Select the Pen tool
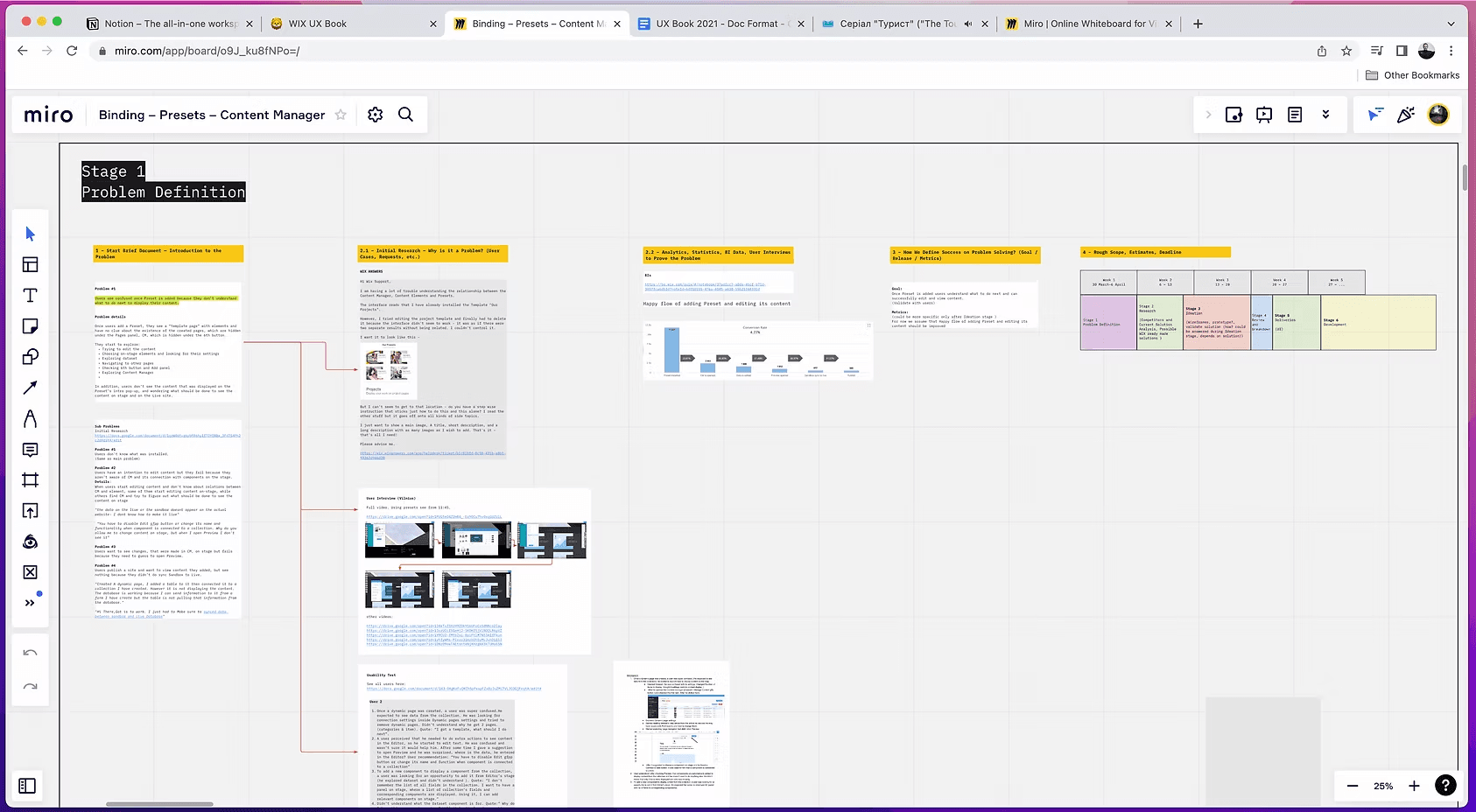 pyautogui.click(x=30, y=418)
